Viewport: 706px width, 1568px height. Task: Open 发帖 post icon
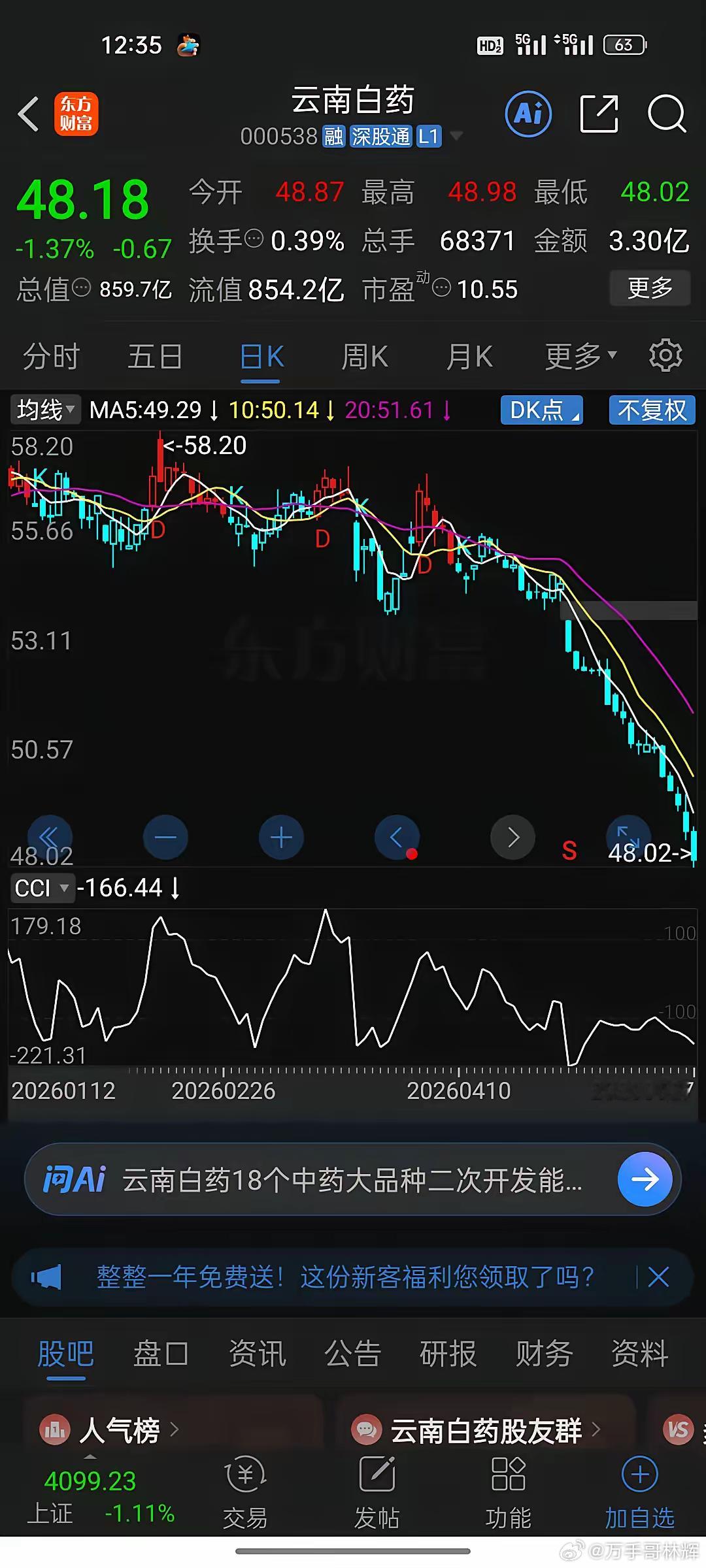pyautogui.click(x=377, y=1494)
